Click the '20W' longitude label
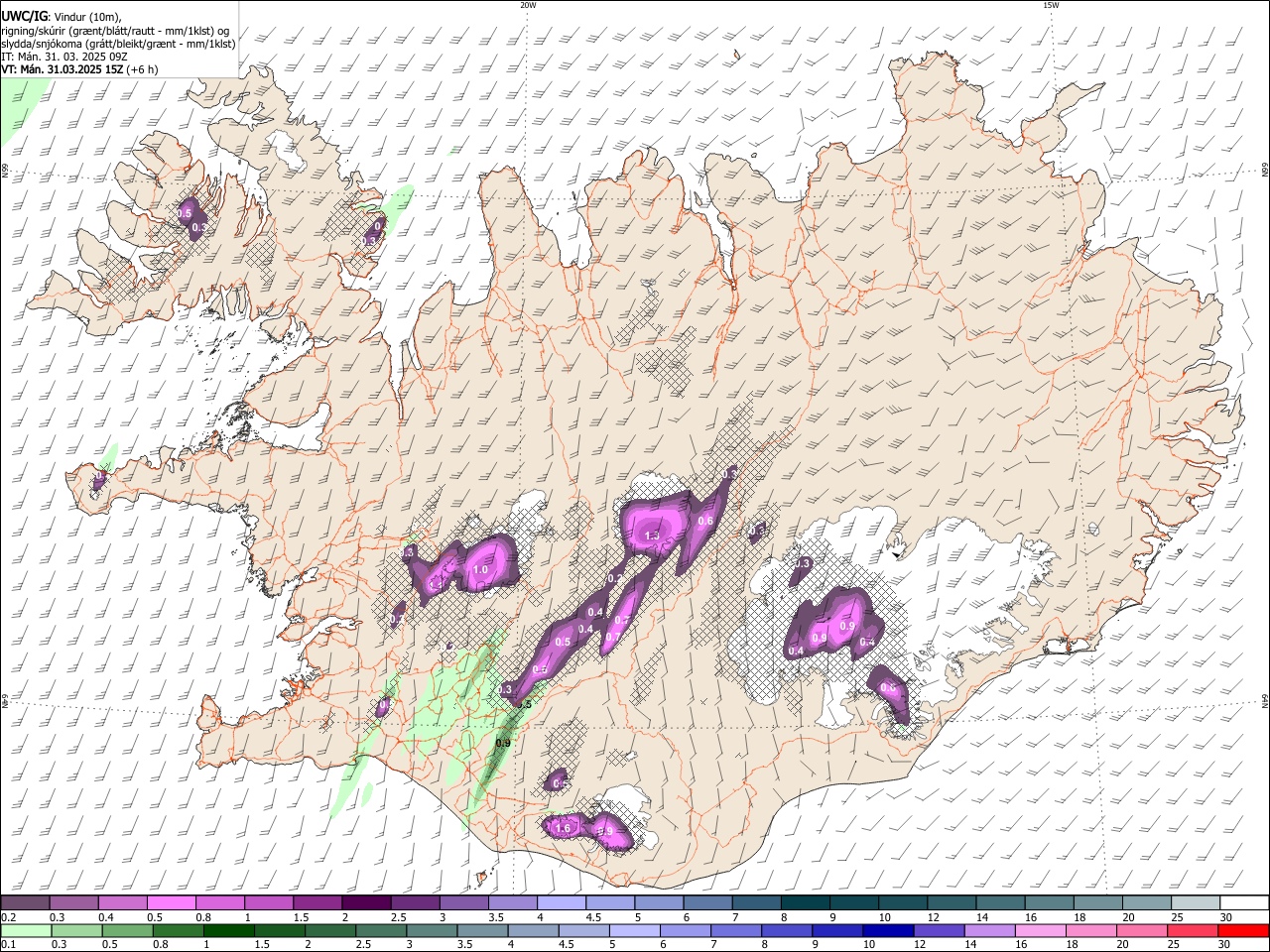The height and width of the screenshot is (952, 1270). [x=528, y=5]
